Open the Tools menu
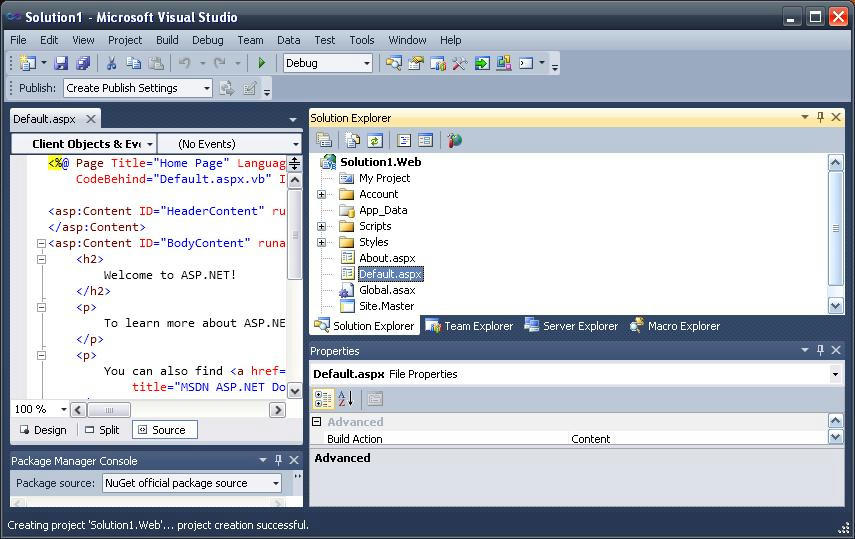855x539 pixels. coord(362,40)
